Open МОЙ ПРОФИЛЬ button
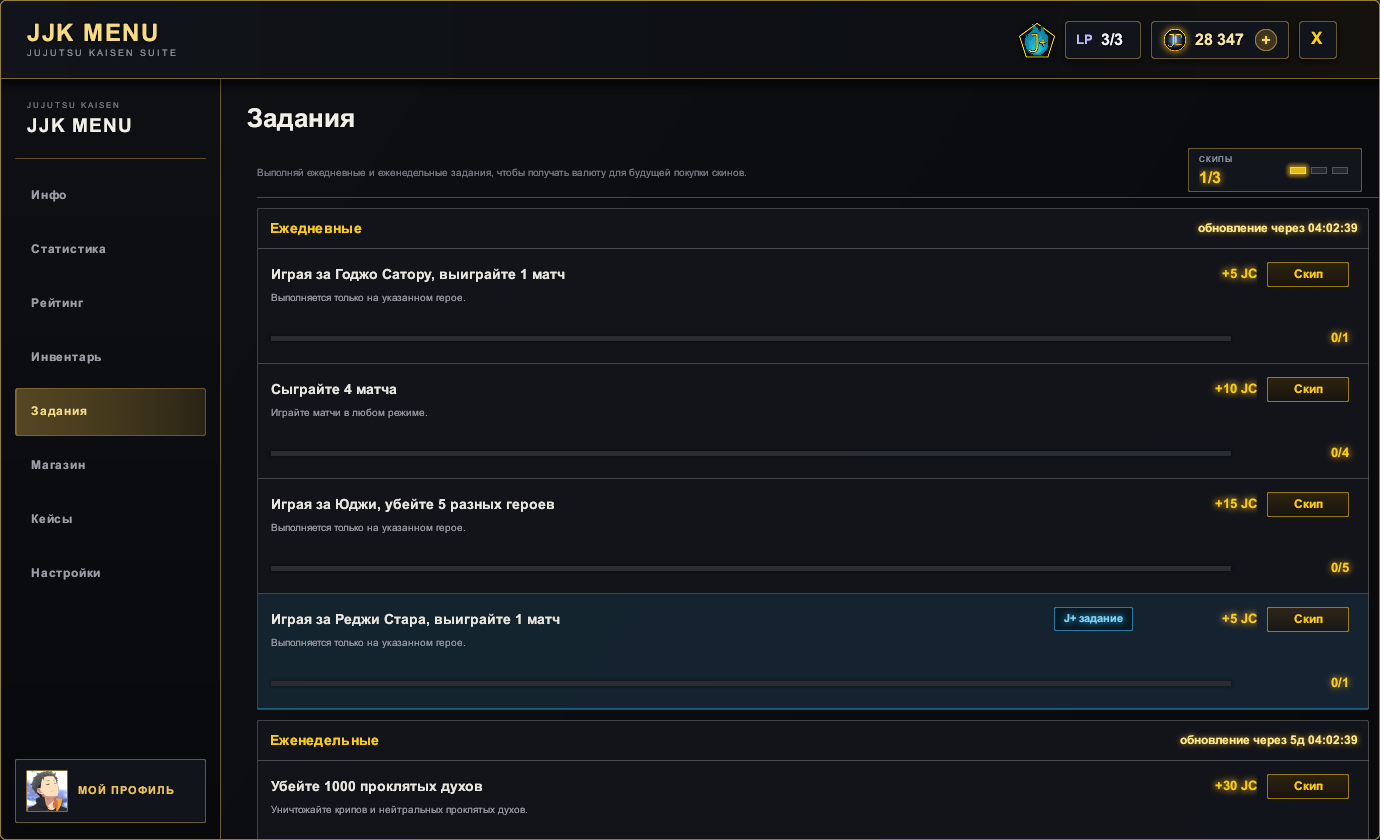Viewport: 1380px width, 840px height. (110, 791)
